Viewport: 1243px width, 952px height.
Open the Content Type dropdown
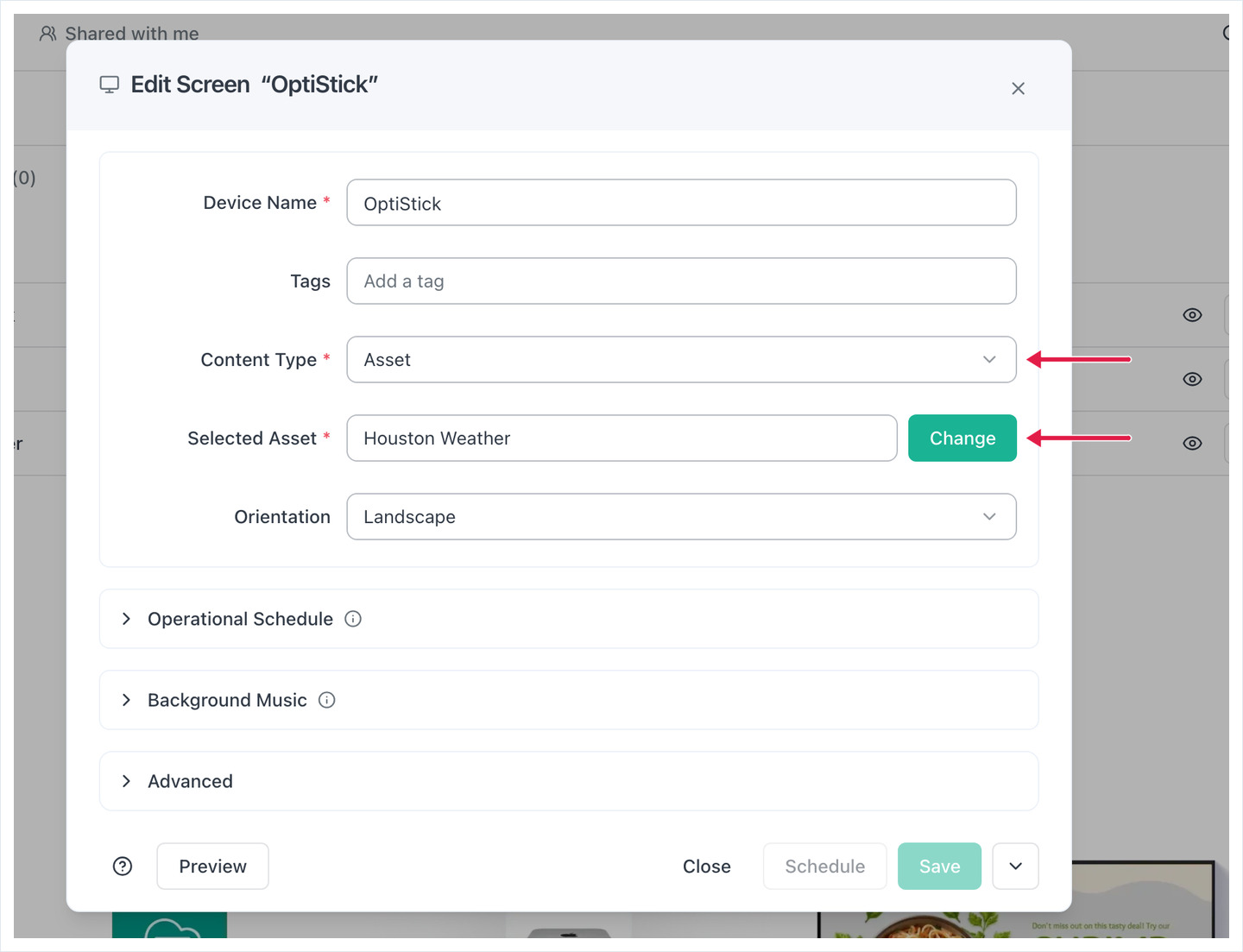tap(681, 360)
